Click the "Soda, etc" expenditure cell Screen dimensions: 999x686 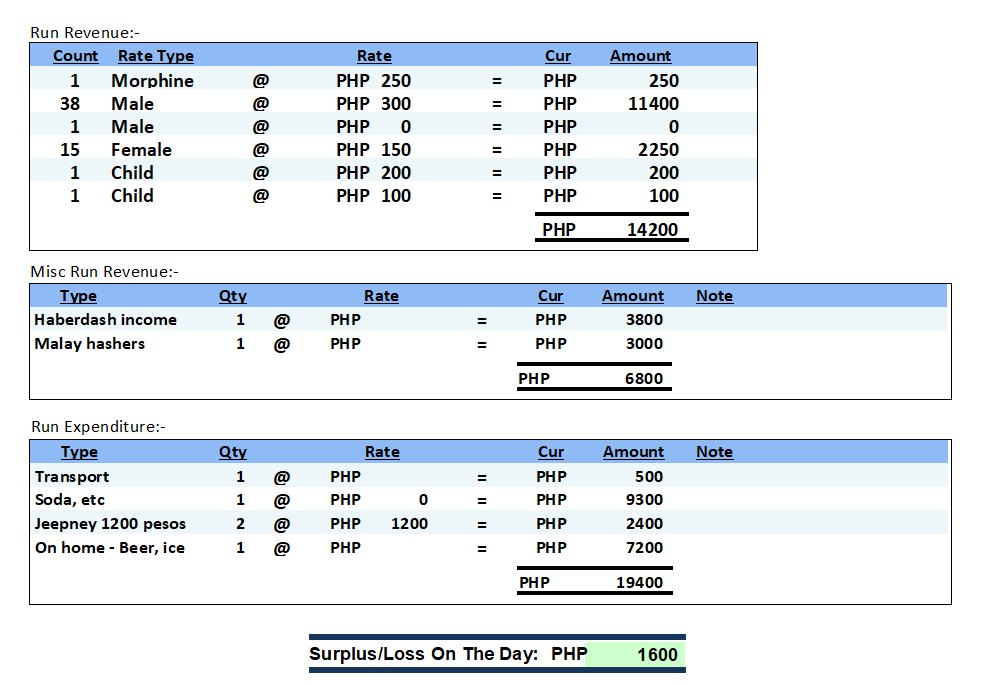pyautogui.click(x=70, y=500)
